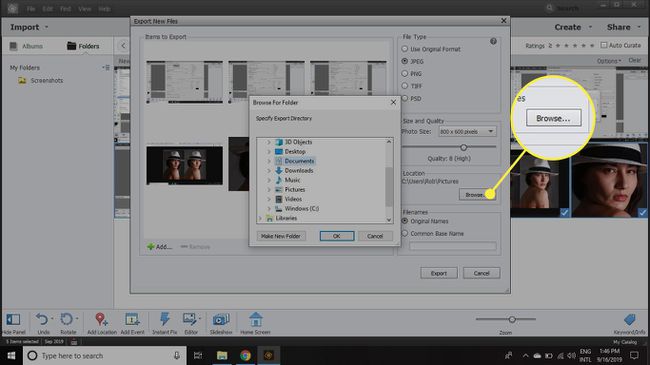Click Export button

coord(439,273)
